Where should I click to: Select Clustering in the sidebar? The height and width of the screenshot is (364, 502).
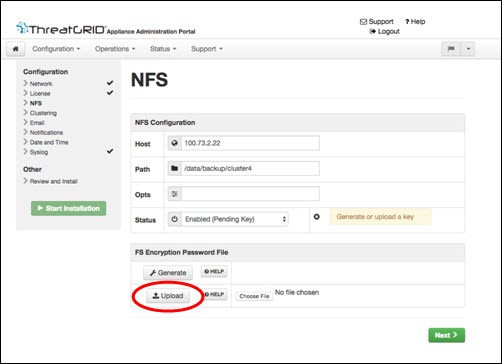click(43, 113)
